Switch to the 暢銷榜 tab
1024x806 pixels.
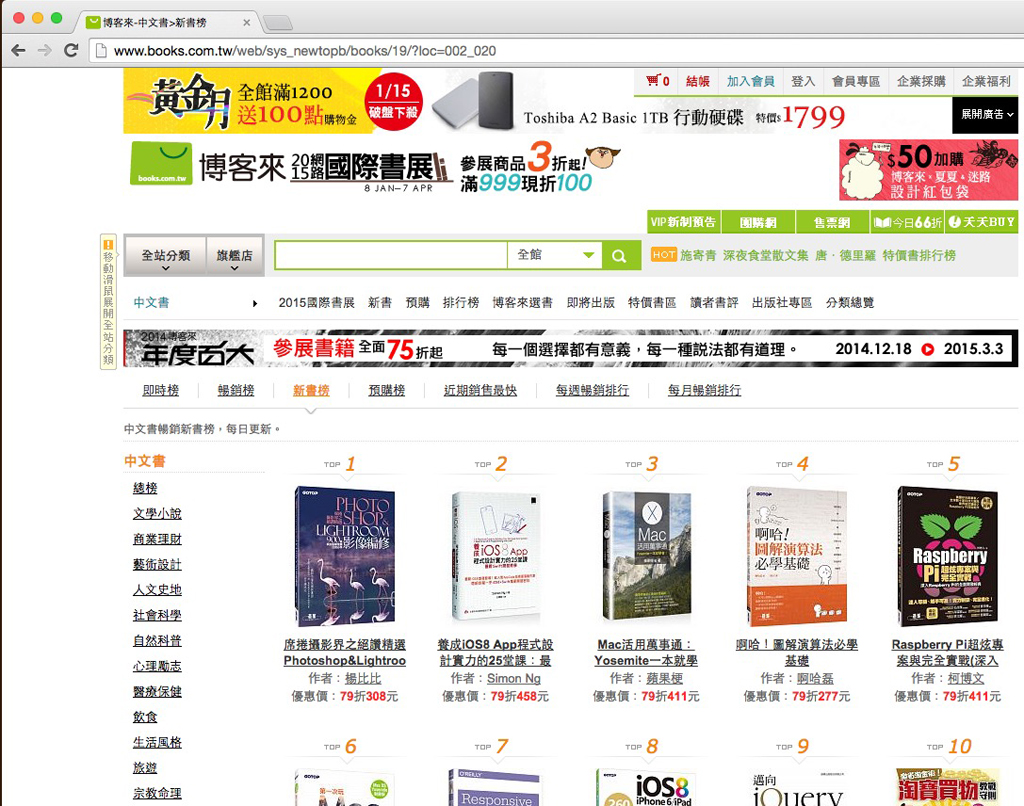click(x=236, y=390)
